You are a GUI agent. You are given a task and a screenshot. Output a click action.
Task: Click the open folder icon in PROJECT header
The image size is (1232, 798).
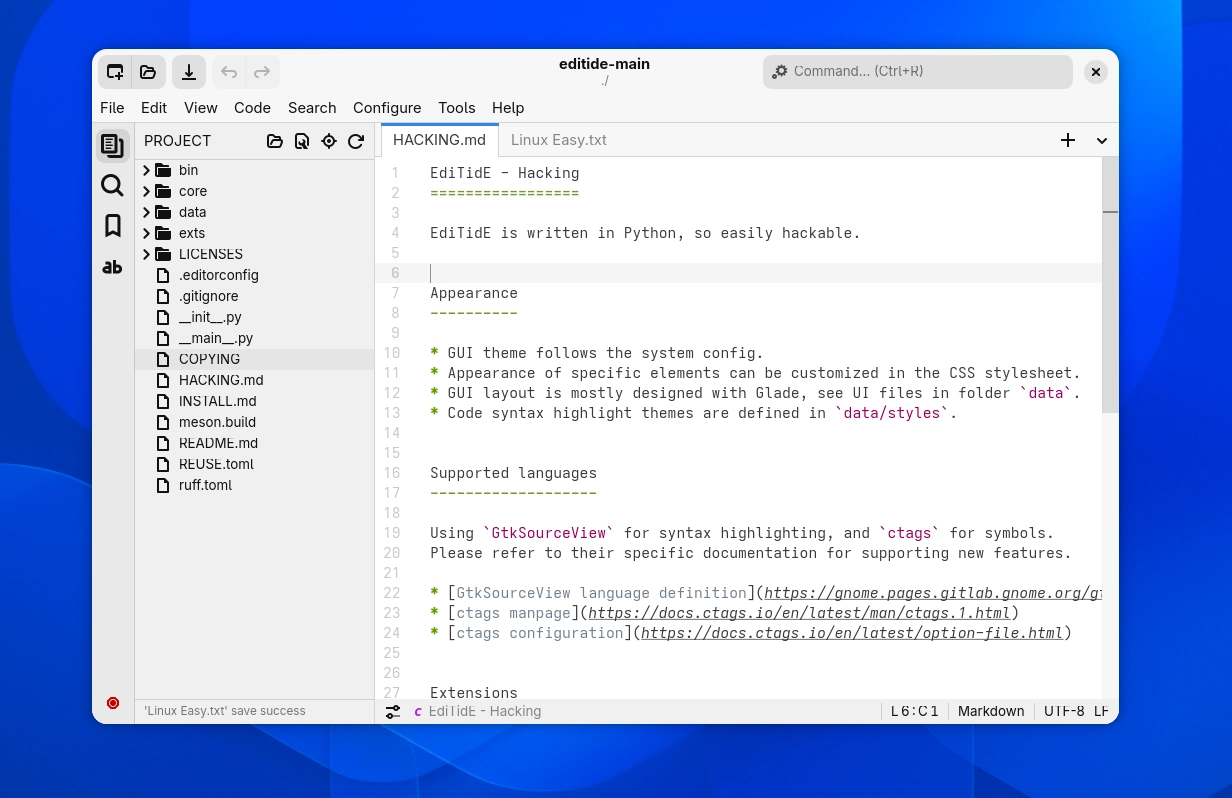[x=275, y=141]
